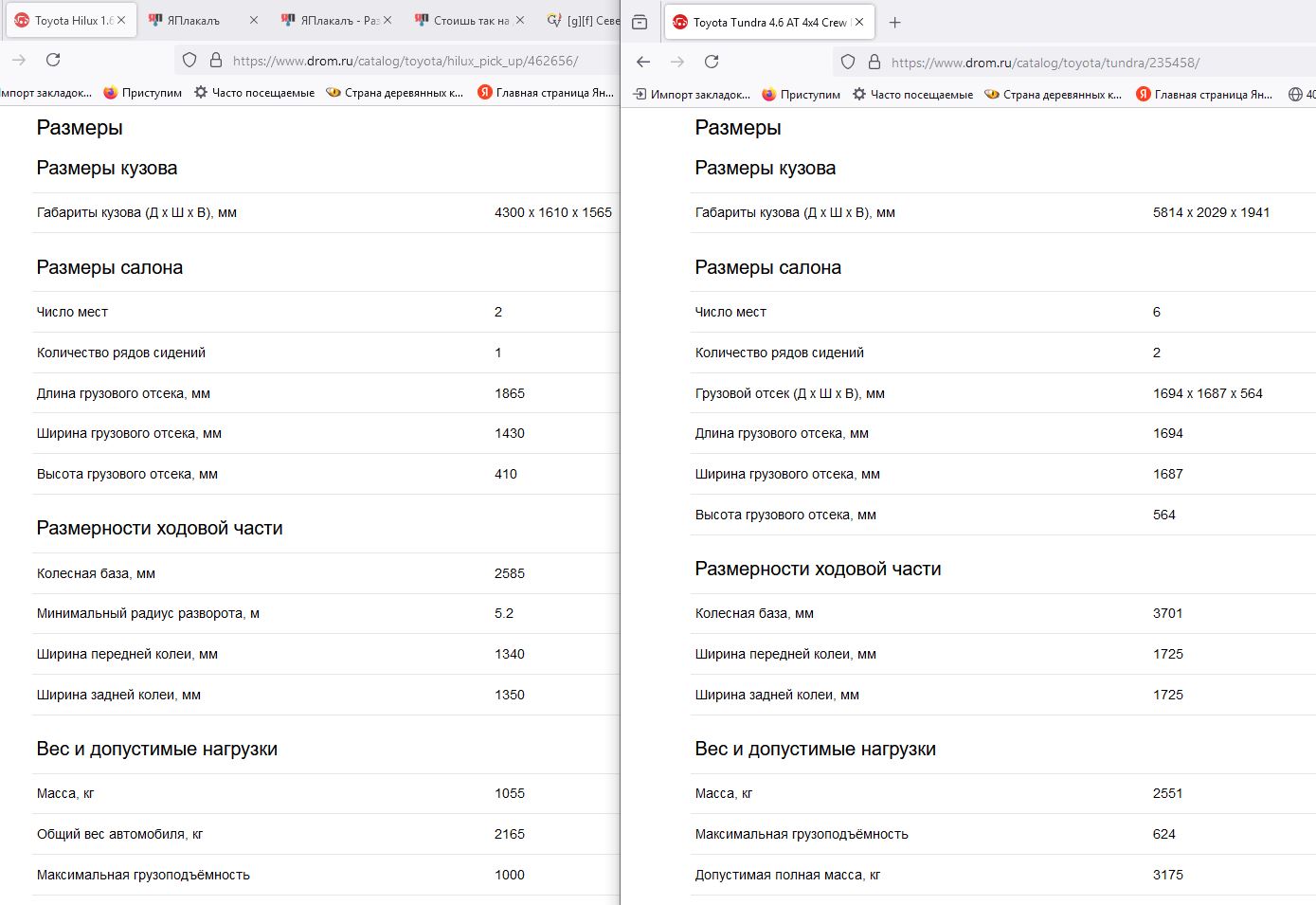Click Hilux body dimensions '4300 x 1610 x 1565'

pos(553,212)
